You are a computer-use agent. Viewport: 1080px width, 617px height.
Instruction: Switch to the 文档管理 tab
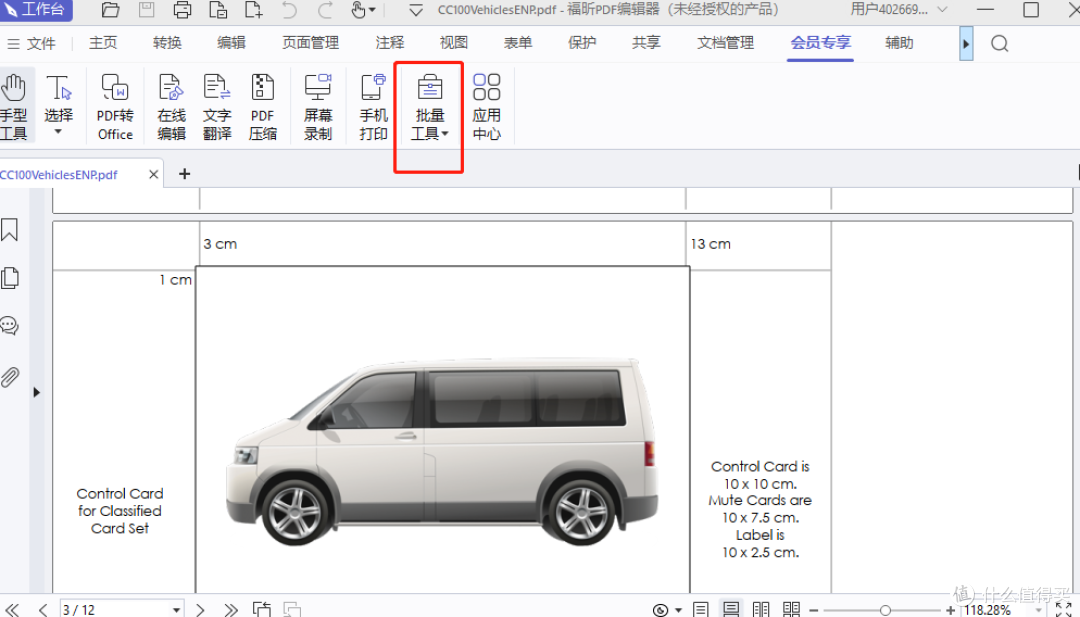tap(725, 43)
